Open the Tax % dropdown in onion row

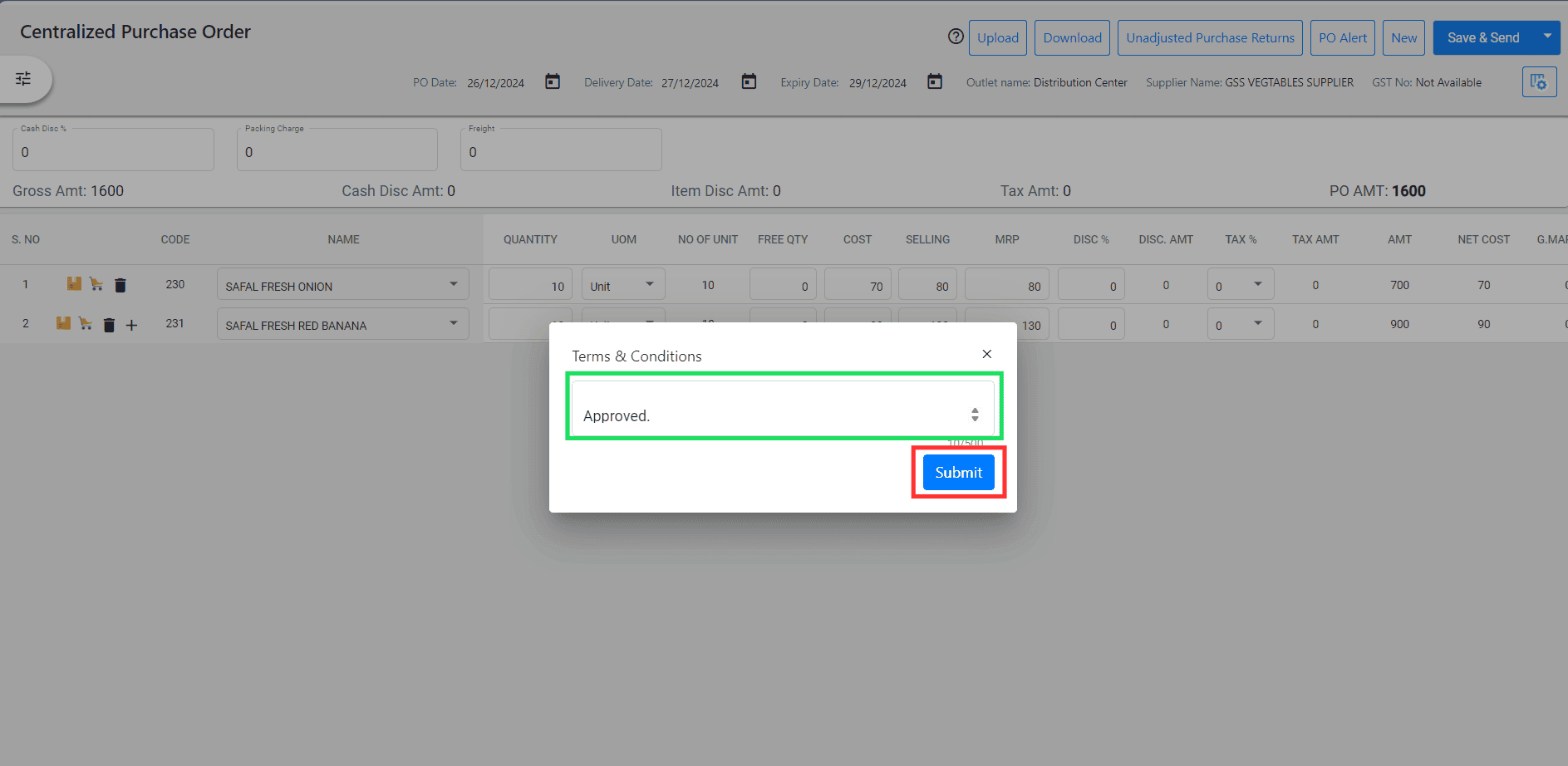click(x=1241, y=284)
